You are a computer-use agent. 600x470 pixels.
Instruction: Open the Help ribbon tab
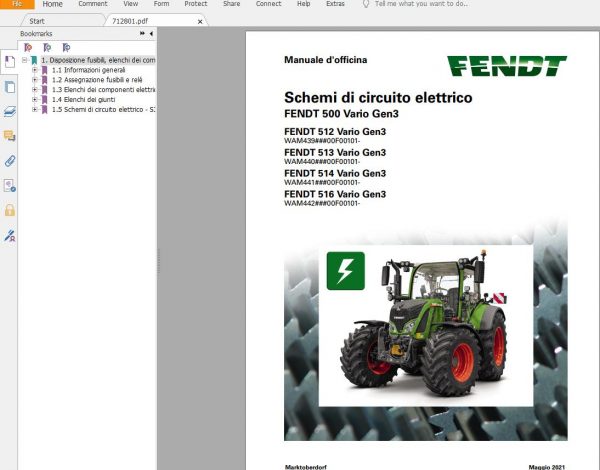point(303,4)
